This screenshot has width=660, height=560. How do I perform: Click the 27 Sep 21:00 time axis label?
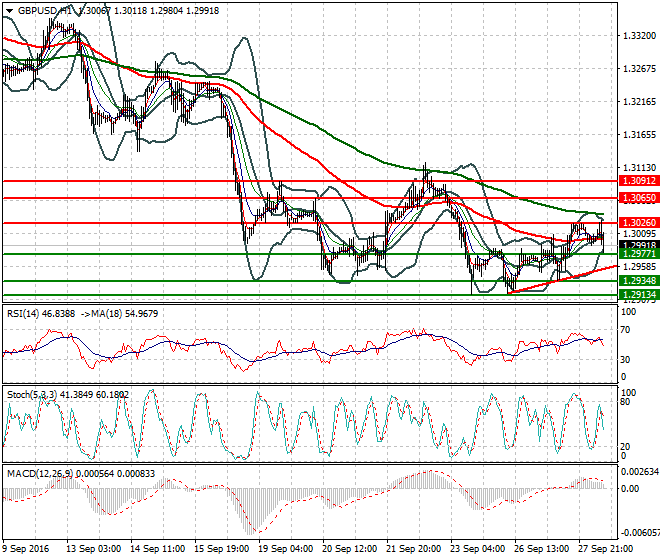[605, 549]
